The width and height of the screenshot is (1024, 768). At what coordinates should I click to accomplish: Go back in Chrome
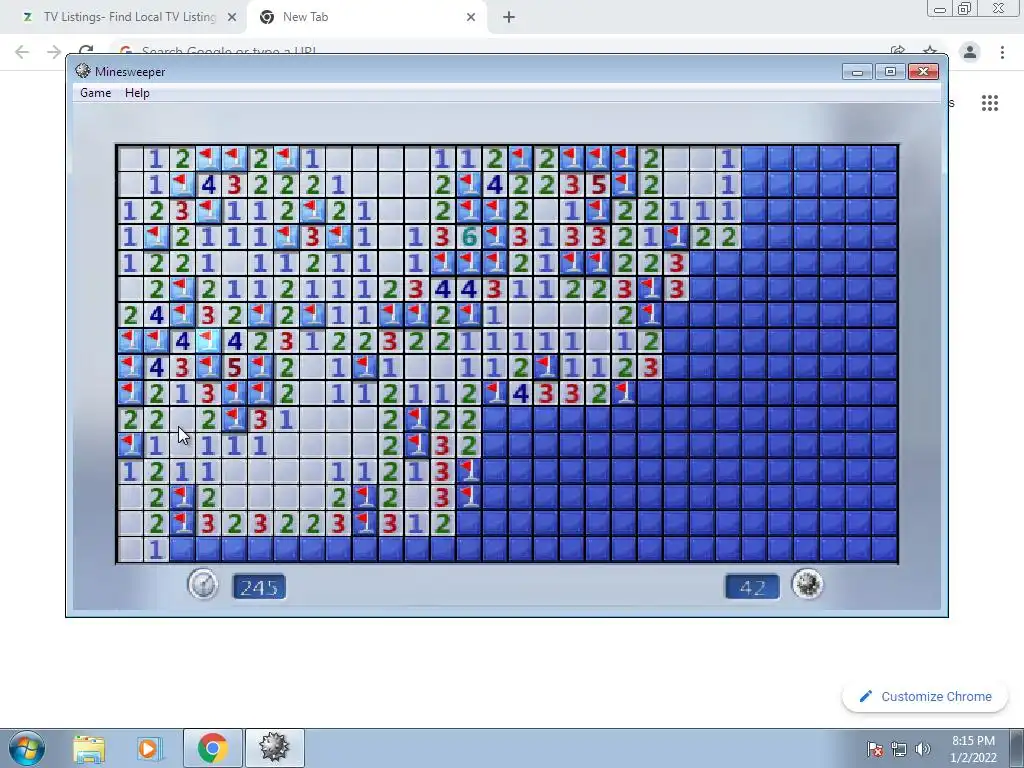pos(22,52)
